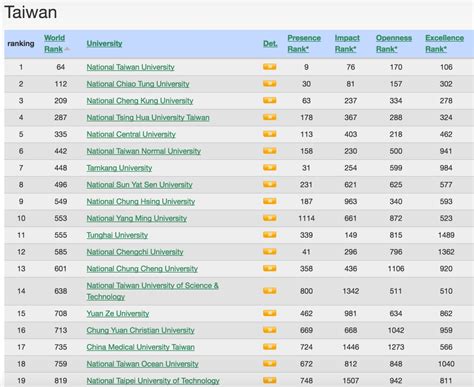Sort table by Excellence Rank header
Viewport: 474px width, 387px height.
[x=444, y=43]
